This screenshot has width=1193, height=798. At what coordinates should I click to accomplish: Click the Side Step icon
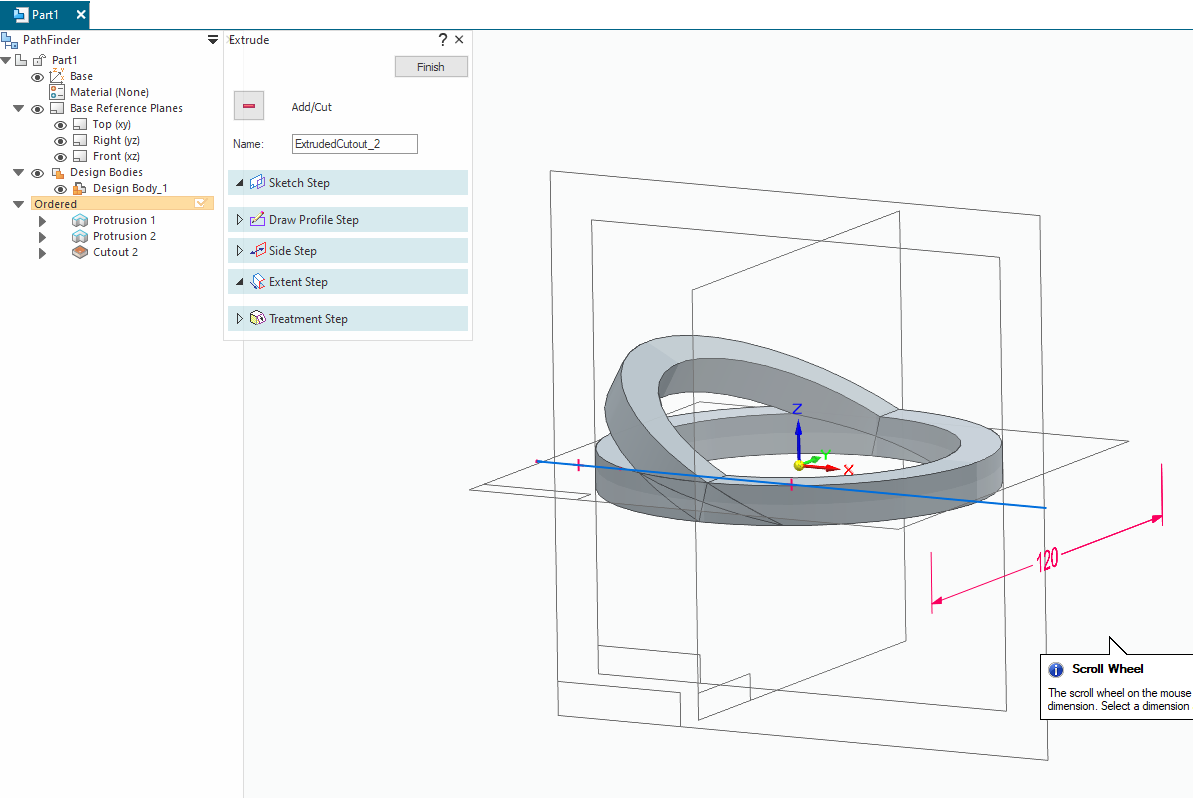tap(257, 250)
